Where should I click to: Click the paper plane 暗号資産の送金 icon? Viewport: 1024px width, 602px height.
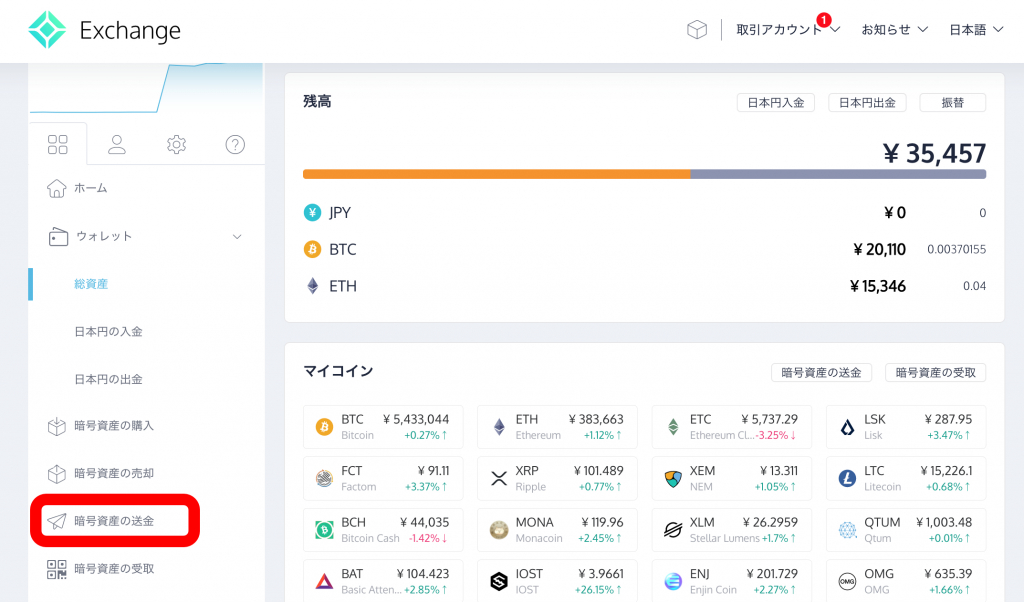pos(57,521)
